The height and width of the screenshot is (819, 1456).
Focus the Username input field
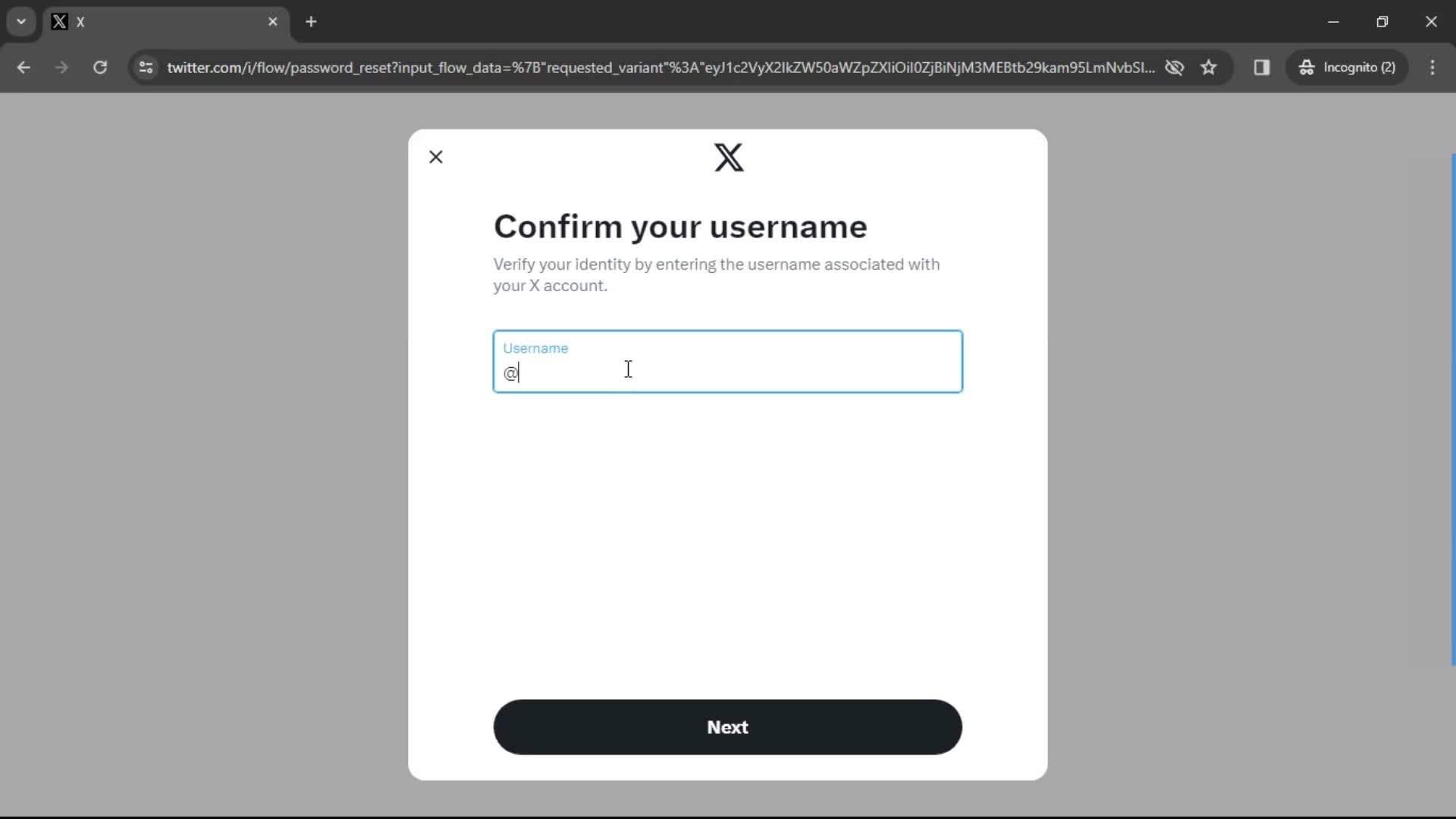(x=728, y=362)
